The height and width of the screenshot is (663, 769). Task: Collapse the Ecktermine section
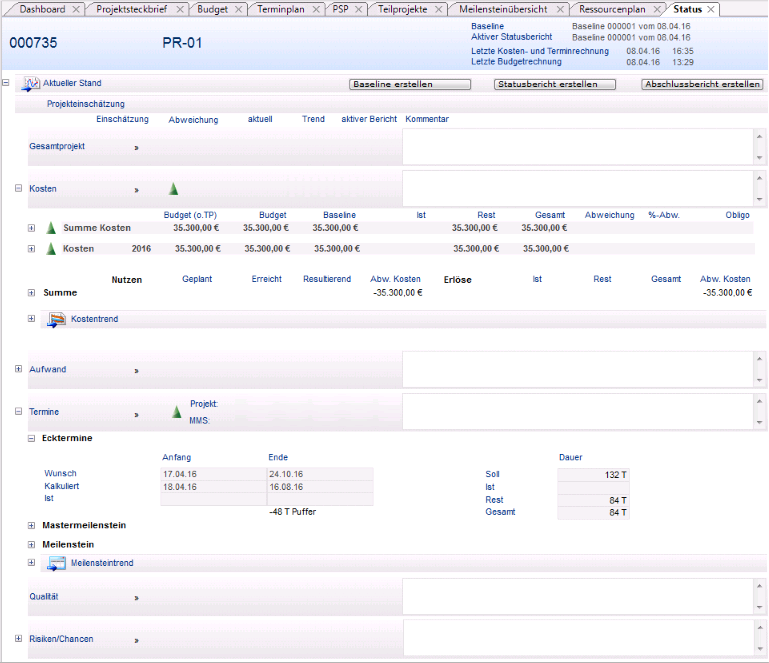click(x=31, y=438)
